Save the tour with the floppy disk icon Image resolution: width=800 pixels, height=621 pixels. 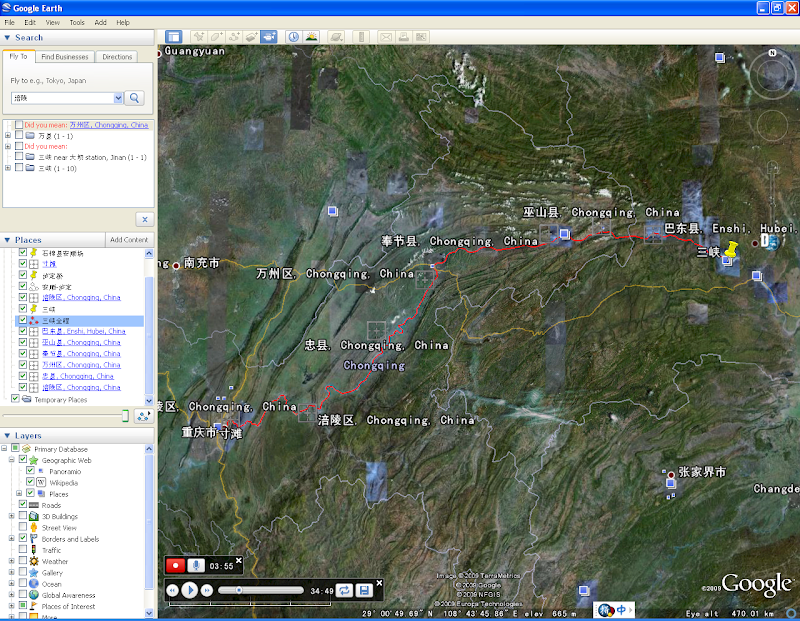pyautogui.click(x=364, y=590)
